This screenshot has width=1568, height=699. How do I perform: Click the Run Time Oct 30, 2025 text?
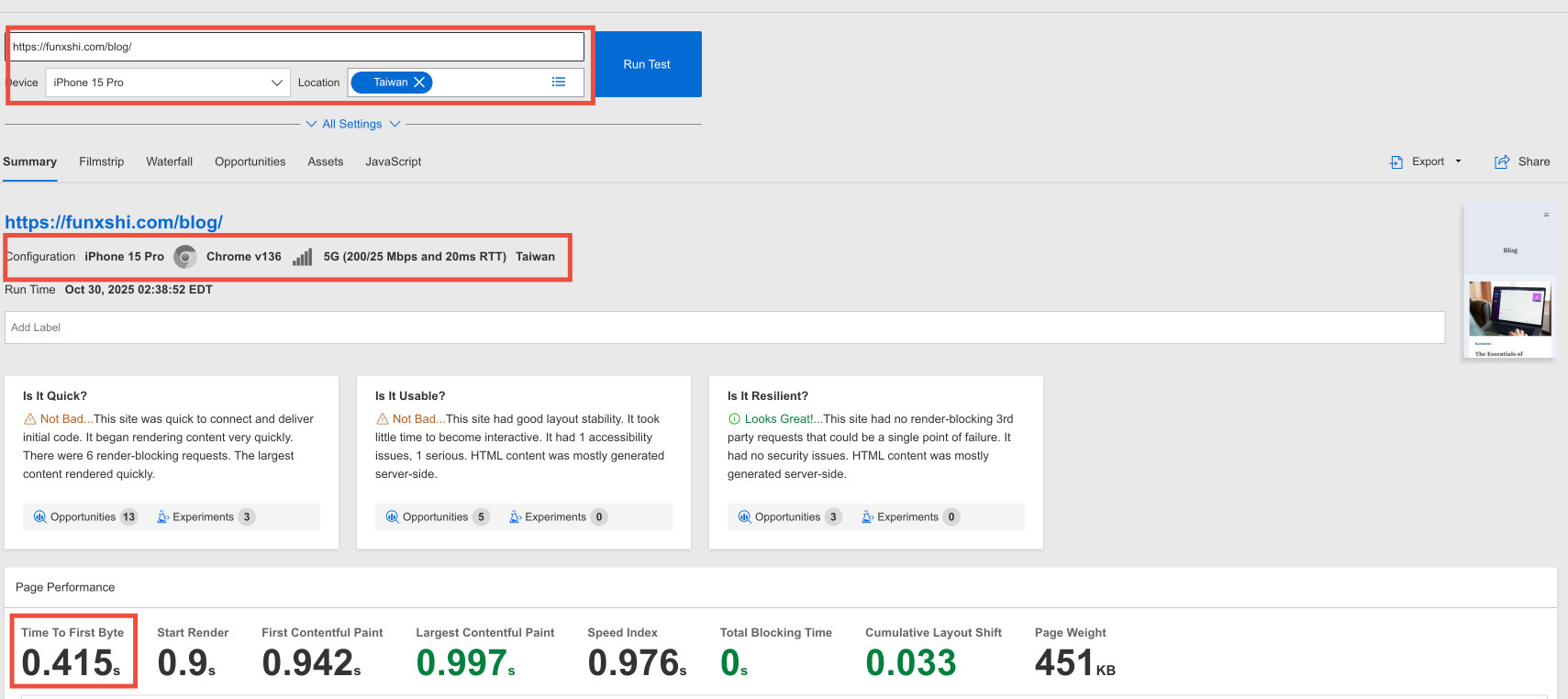108,290
